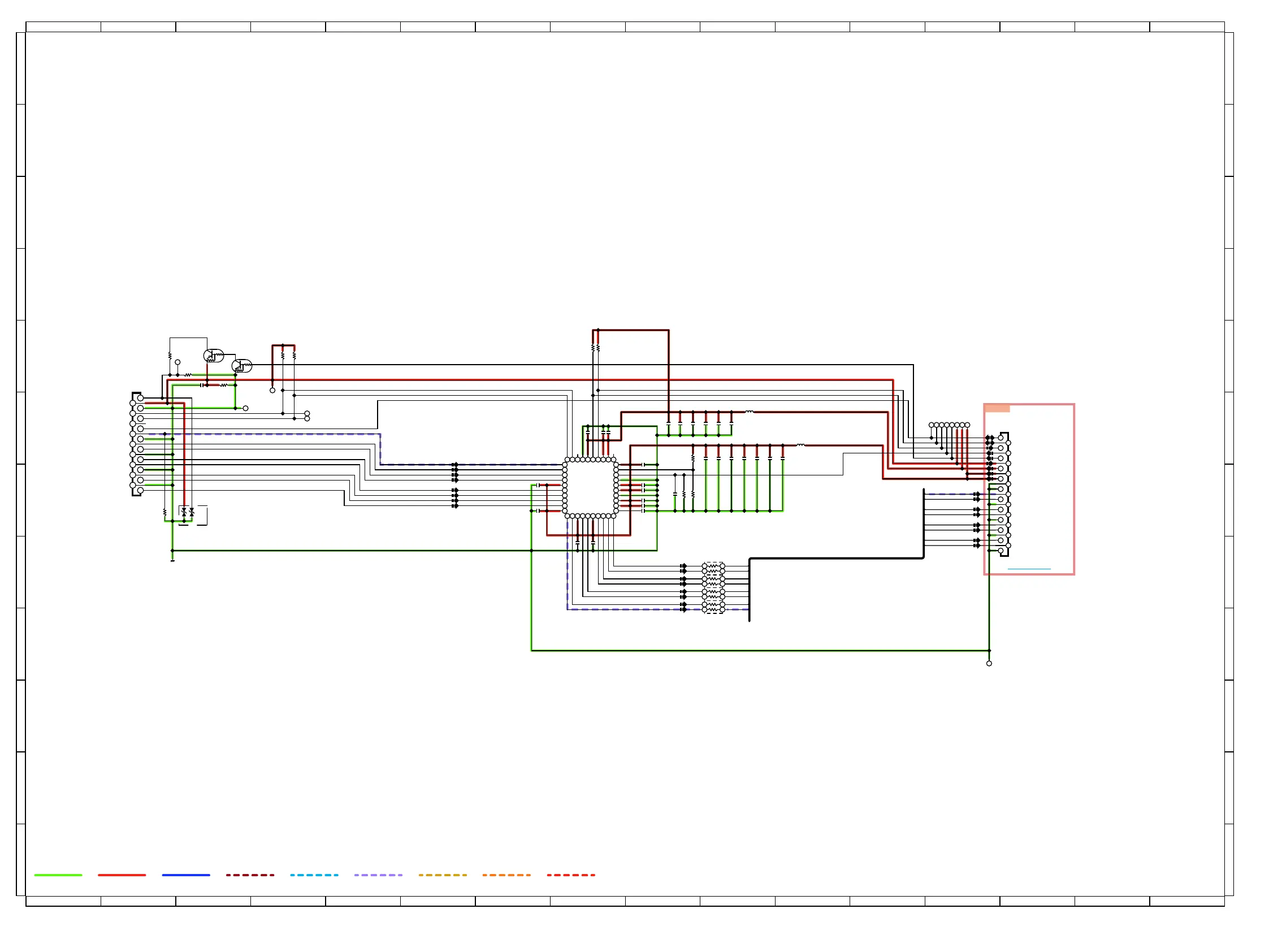This screenshot has width=1282, height=952.
Task: Select the dual diode symbol near dashed outline
Action: [x=188, y=512]
